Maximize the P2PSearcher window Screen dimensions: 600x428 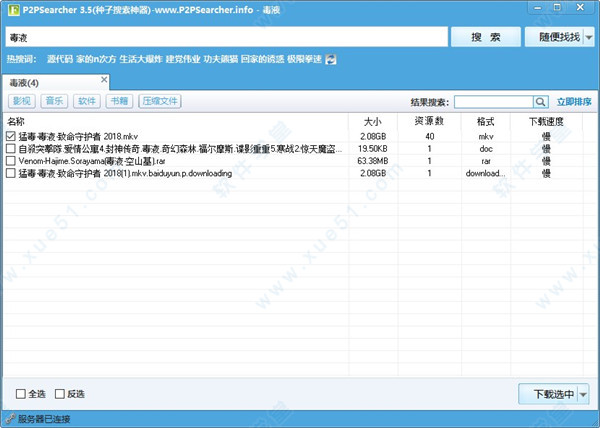pos(558,7)
